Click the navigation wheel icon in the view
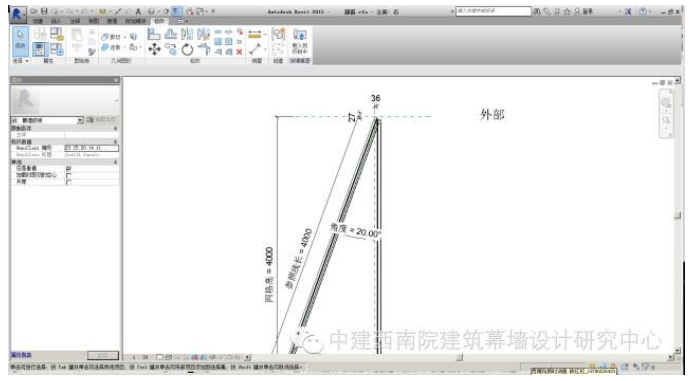This screenshot has height=381, width=696. click(666, 103)
